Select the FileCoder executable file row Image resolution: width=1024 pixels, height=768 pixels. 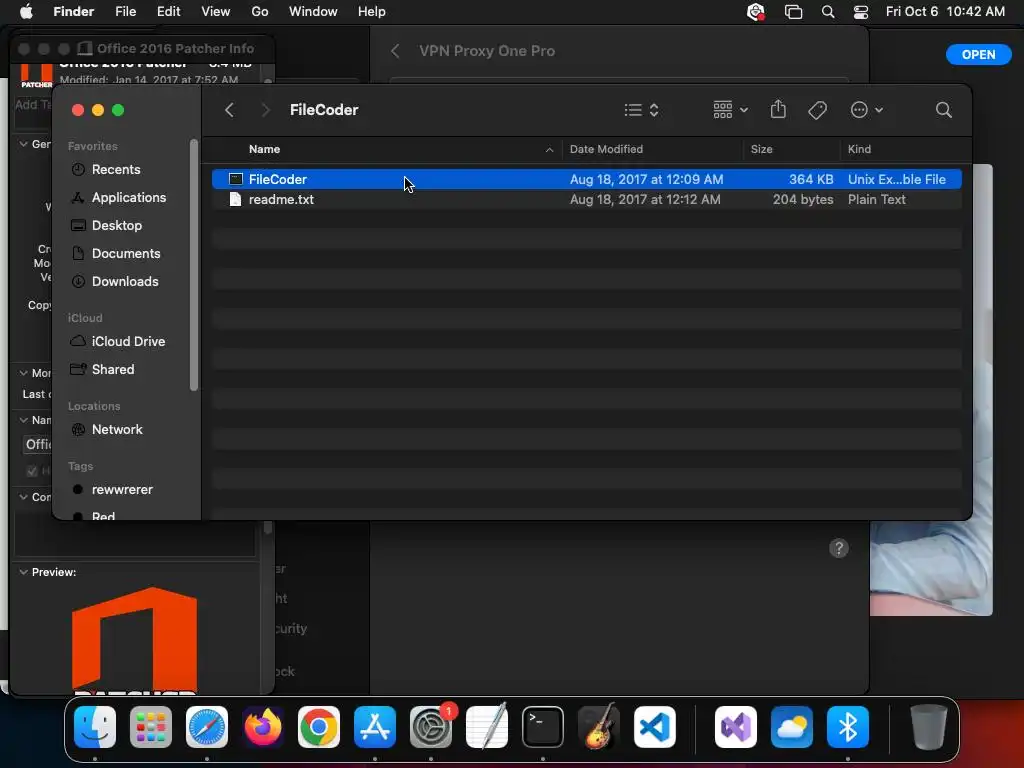(586, 179)
